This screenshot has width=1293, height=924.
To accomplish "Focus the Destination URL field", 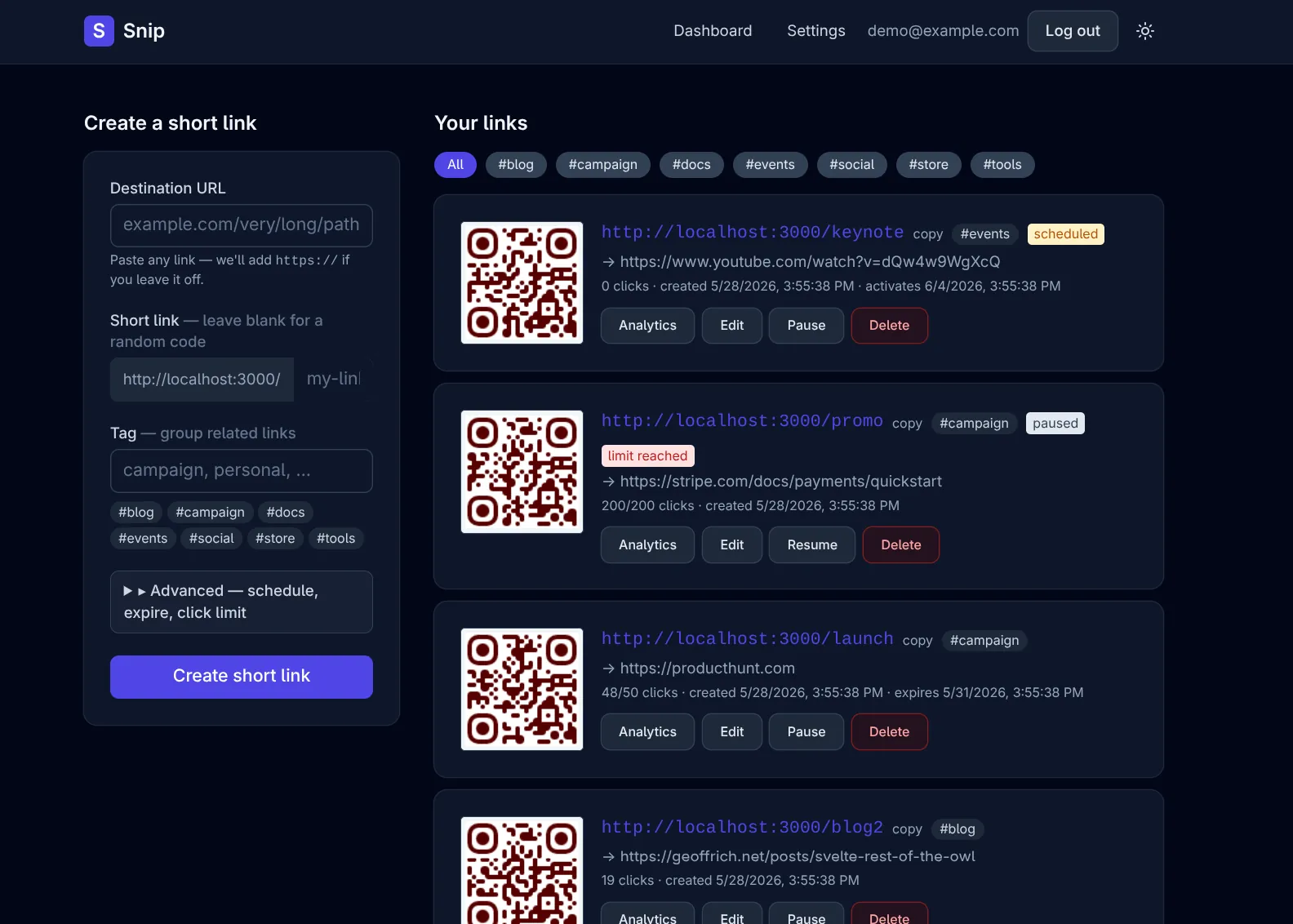I will [242, 225].
